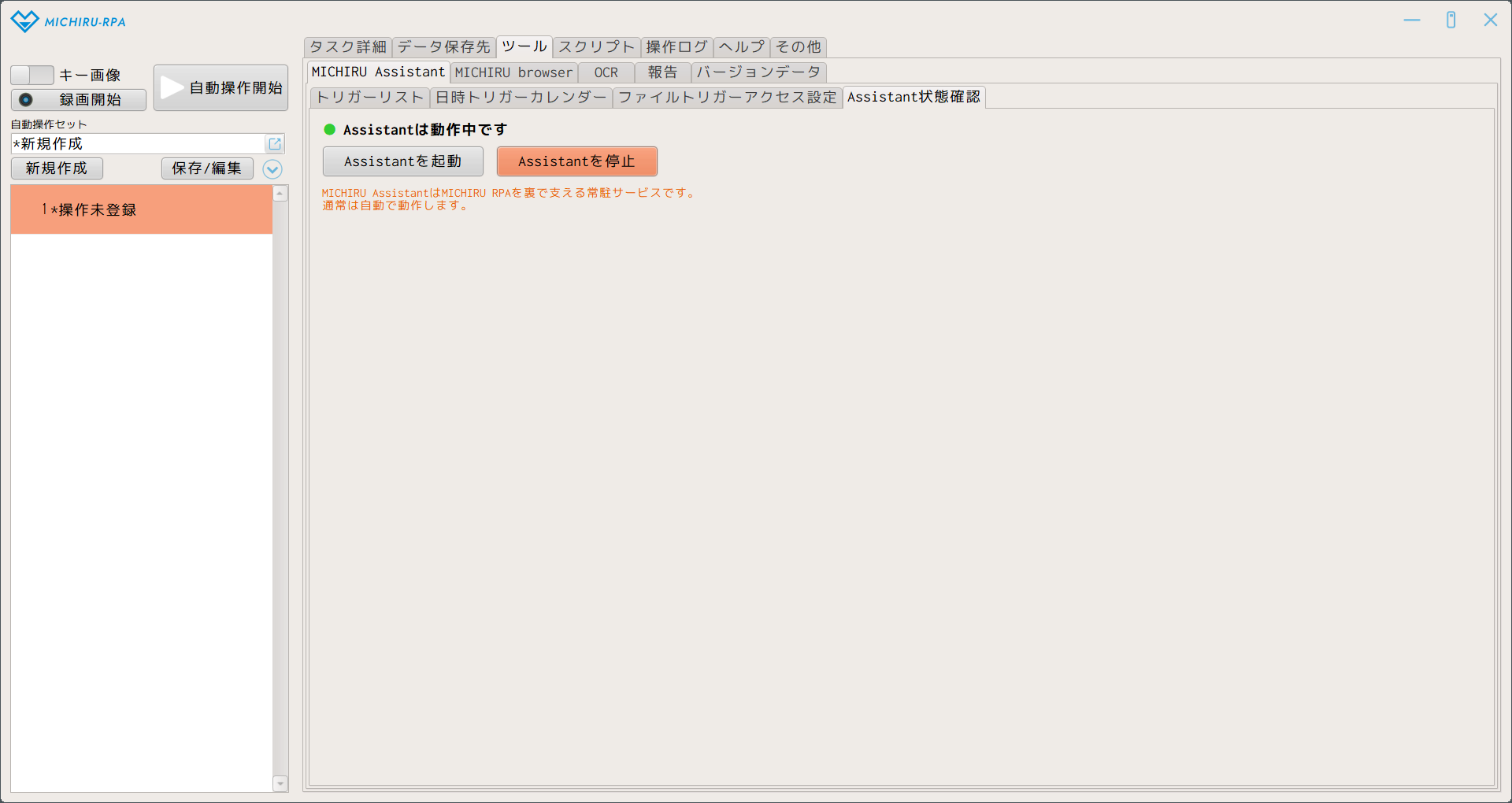
Task: Open the OCR tab
Action: 606,72
